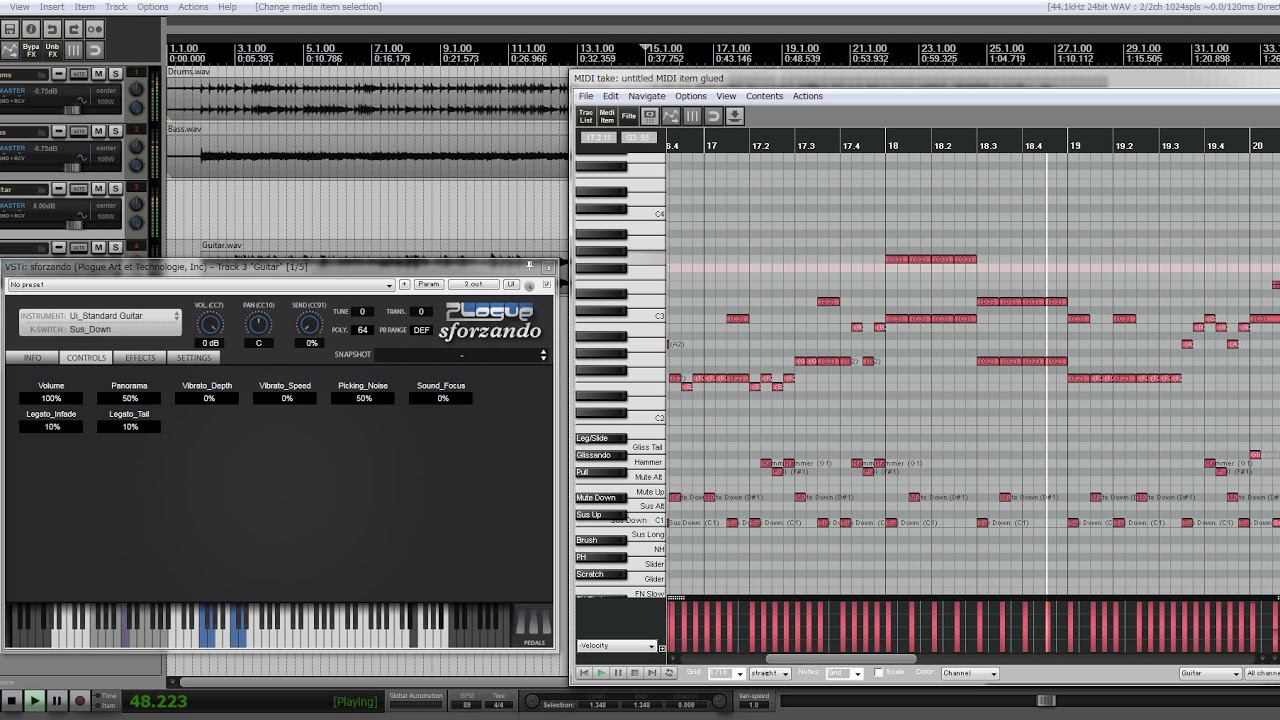Viewport: 1280px width, 720px height.
Task: Click the plus button beside the sforzando preset
Action: click(404, 285)
